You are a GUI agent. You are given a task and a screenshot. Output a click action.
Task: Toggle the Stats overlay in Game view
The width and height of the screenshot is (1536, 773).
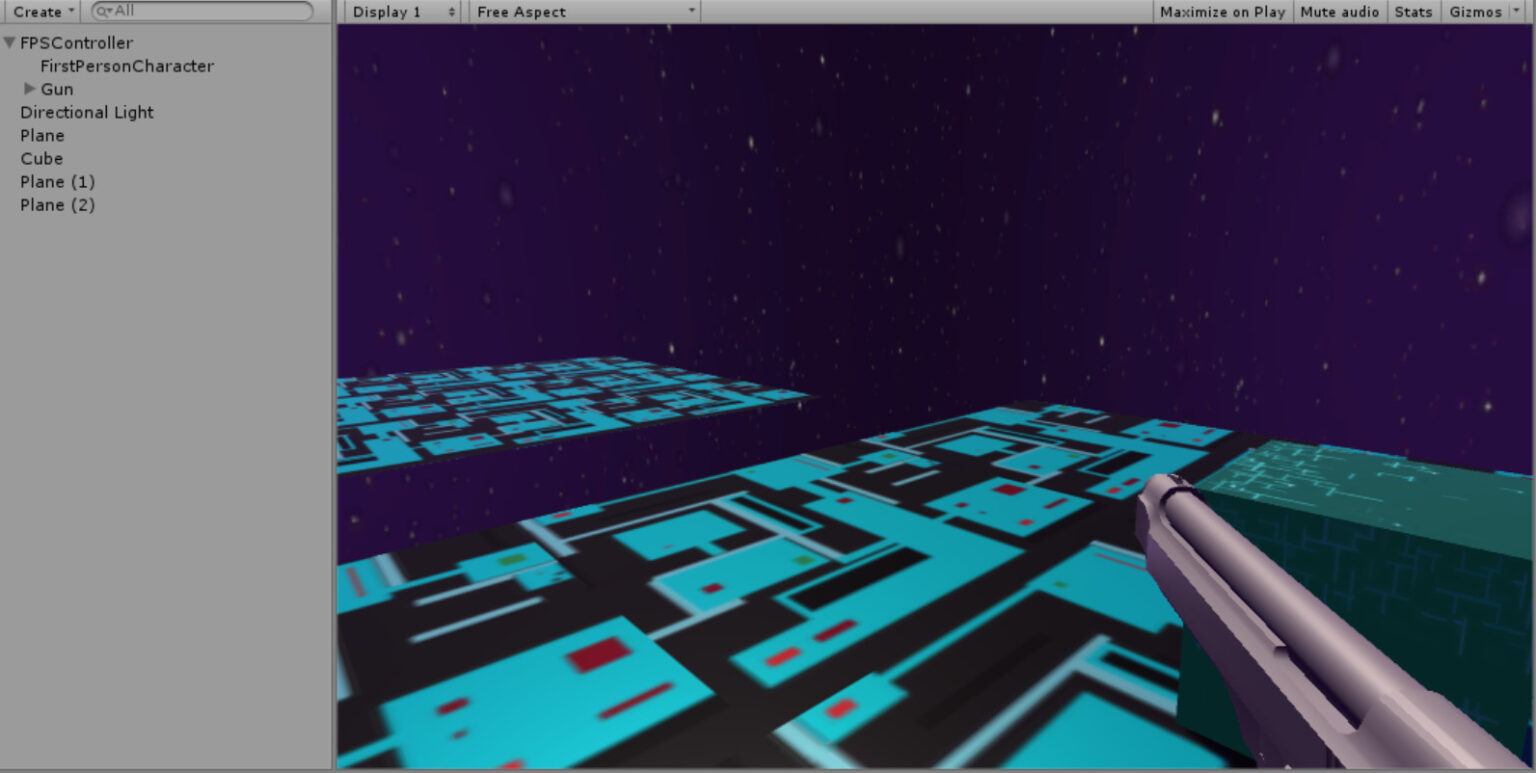[1413, 11]
